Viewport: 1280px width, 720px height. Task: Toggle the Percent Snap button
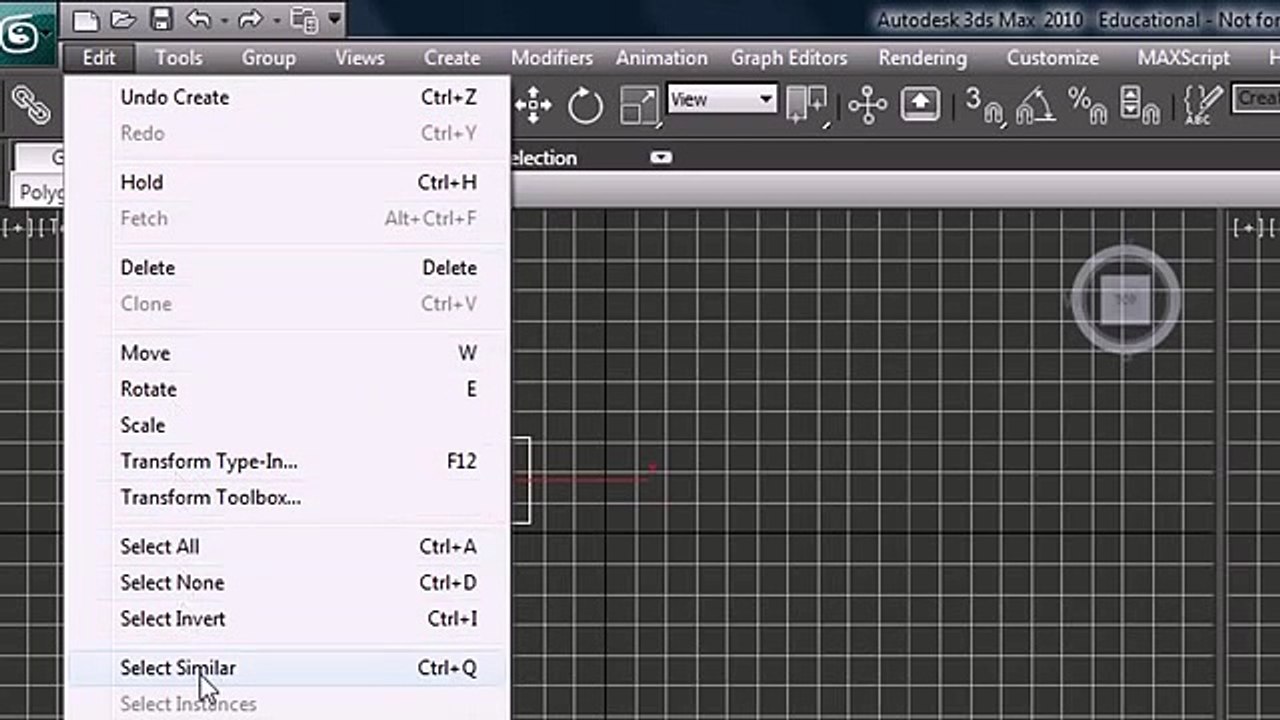[x=1086, y=104]
